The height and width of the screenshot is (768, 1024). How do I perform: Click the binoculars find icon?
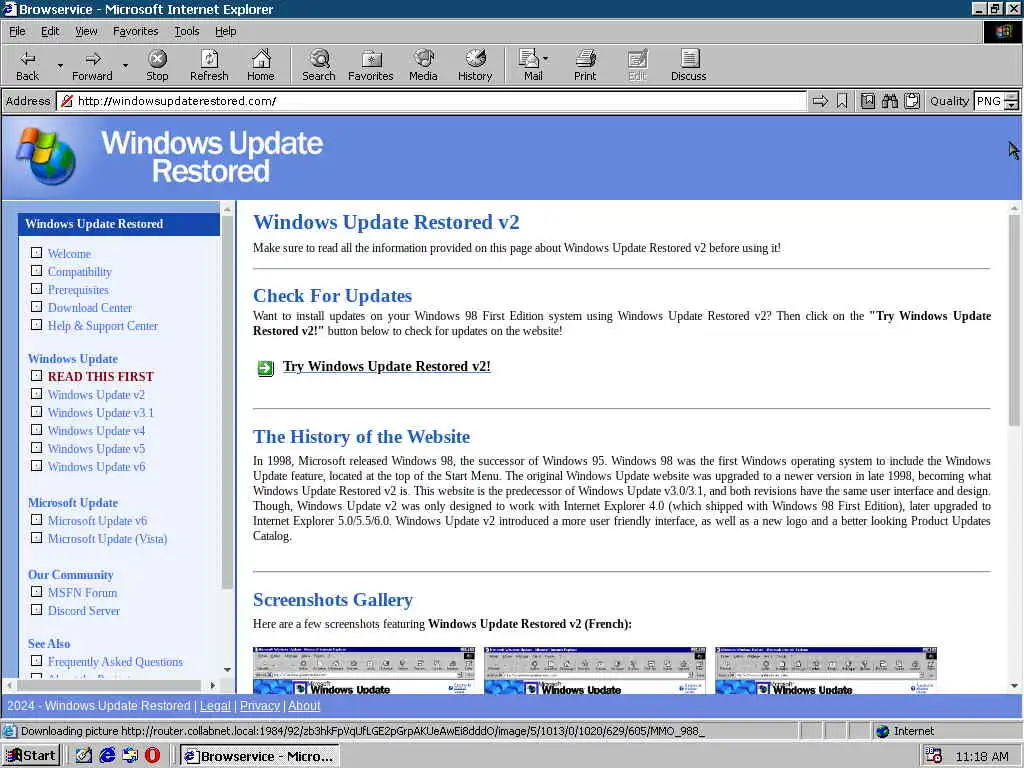click(x=889, y=101)
